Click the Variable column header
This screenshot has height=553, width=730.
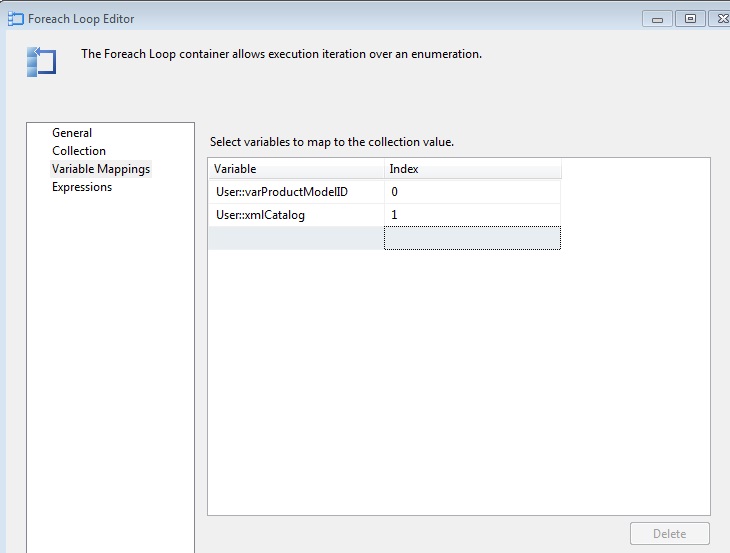point(296,169)
